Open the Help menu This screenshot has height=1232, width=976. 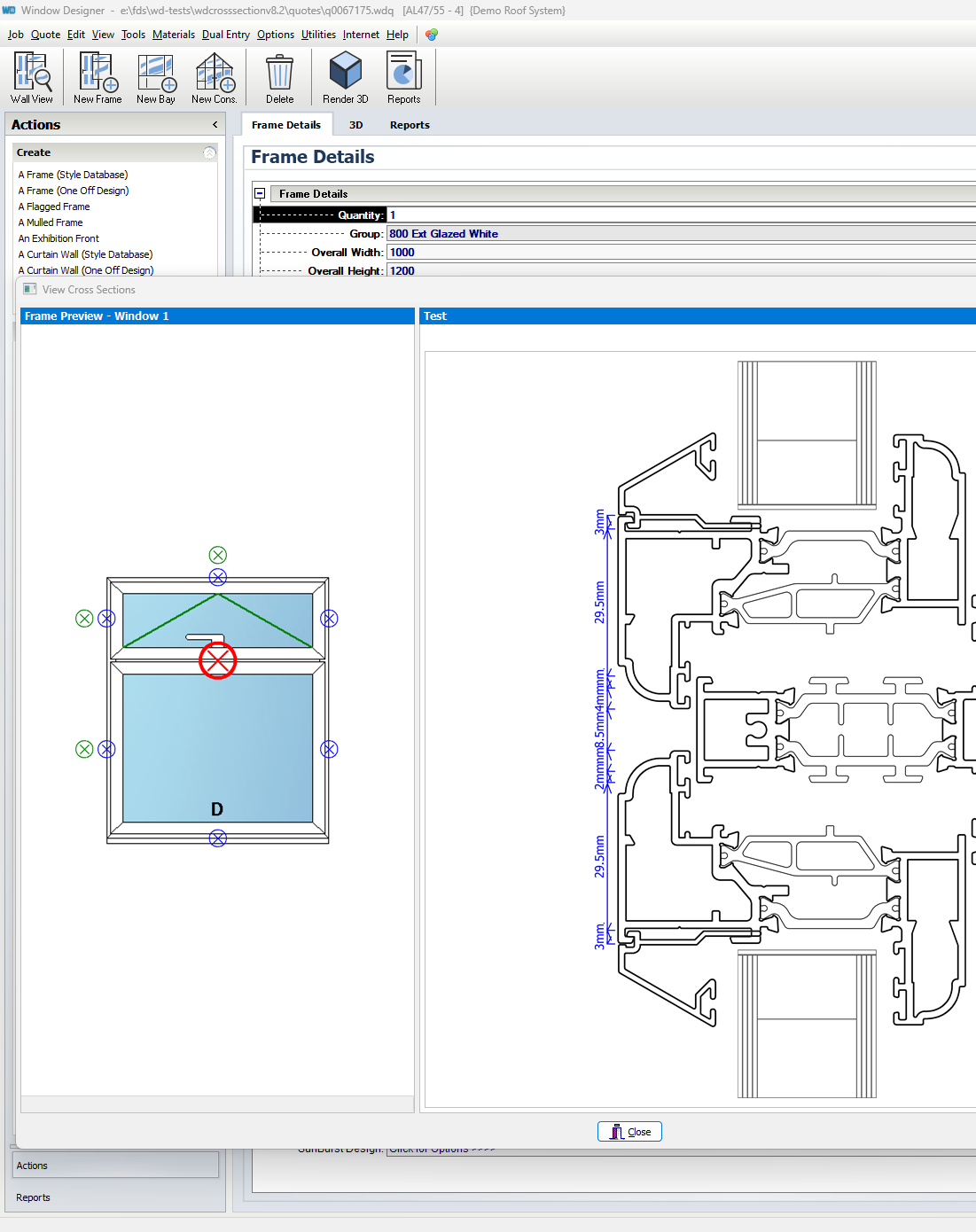click(x=397, y=35)
